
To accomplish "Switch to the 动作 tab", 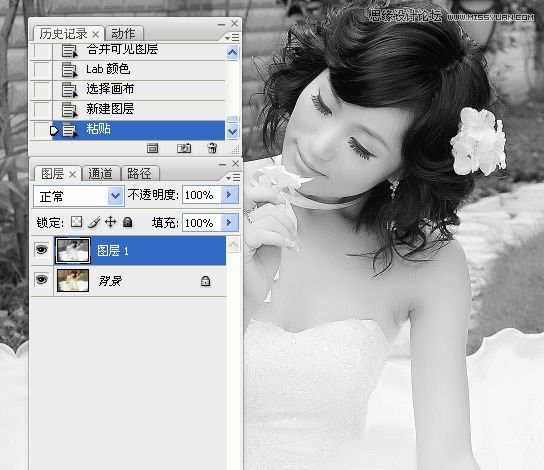I will [x=124, y=34].
